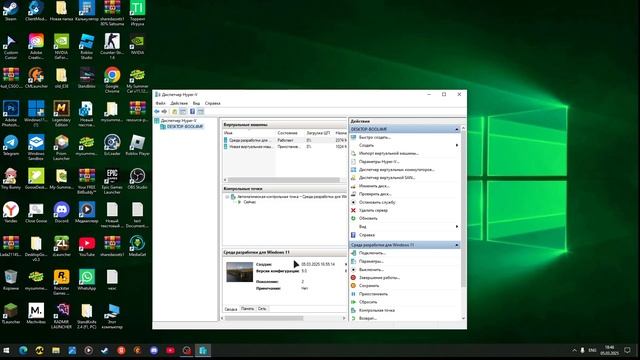
Task: Click Refresh (Обновить) action
Action: (368, 218)
